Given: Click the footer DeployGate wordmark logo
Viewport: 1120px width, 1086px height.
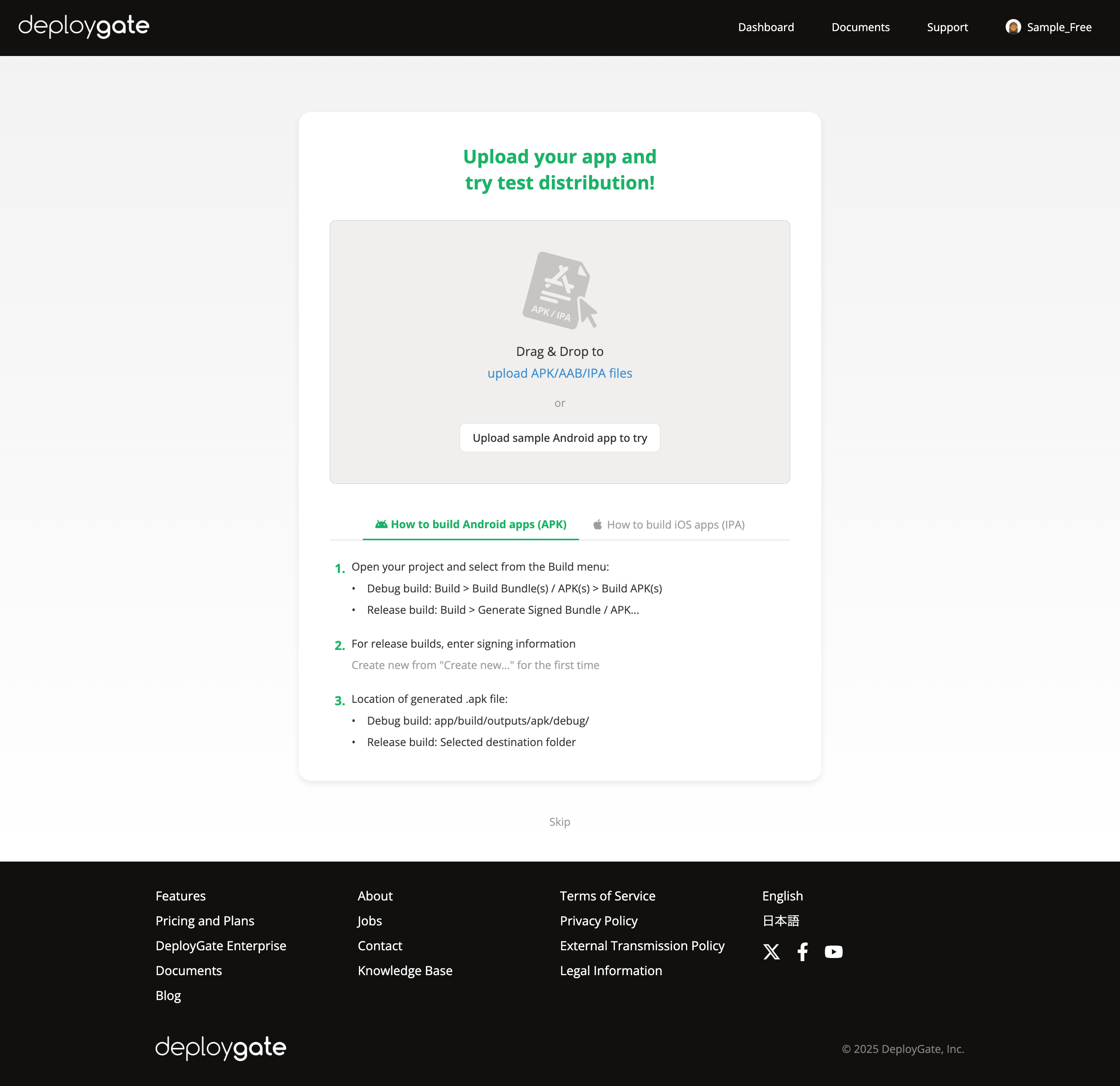Looking at the screenshot, I should click(220, 1048).
